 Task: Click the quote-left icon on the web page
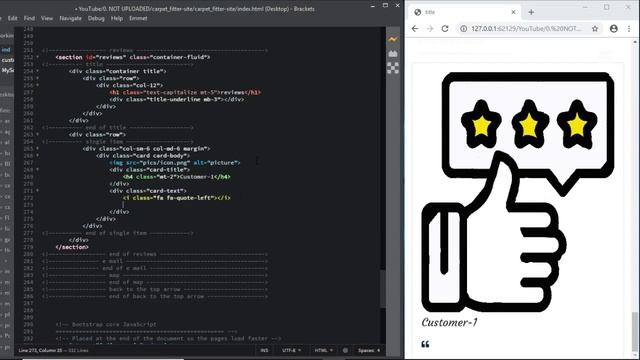click(x=425, y=344)
